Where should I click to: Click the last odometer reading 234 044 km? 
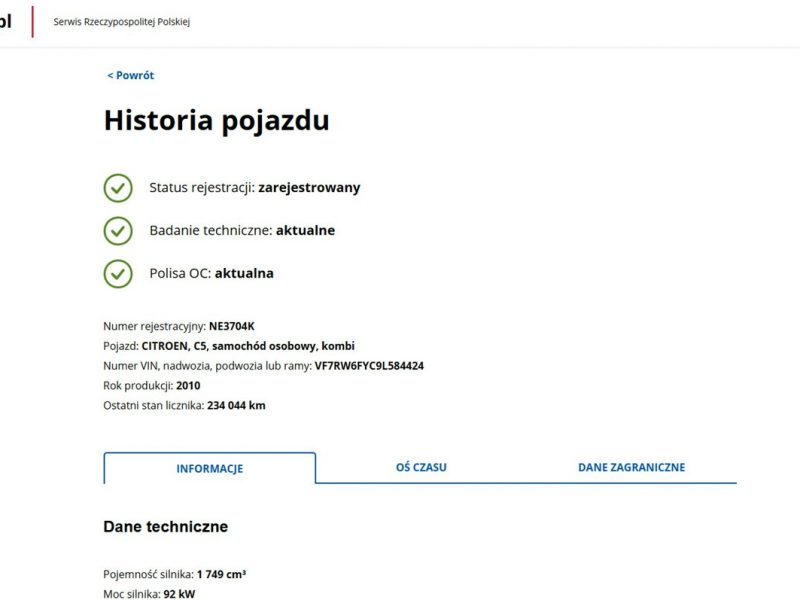[236, 406]
